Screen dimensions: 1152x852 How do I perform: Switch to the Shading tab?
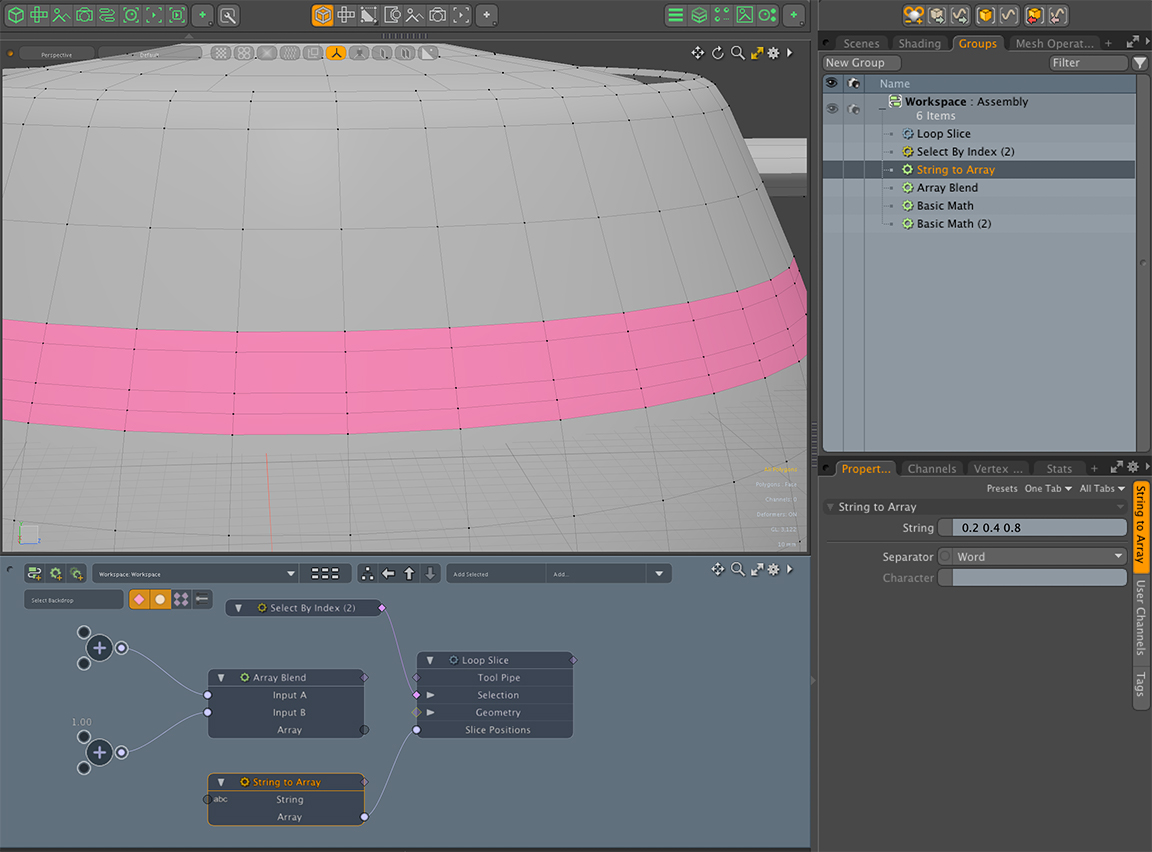tap(919, 43)
